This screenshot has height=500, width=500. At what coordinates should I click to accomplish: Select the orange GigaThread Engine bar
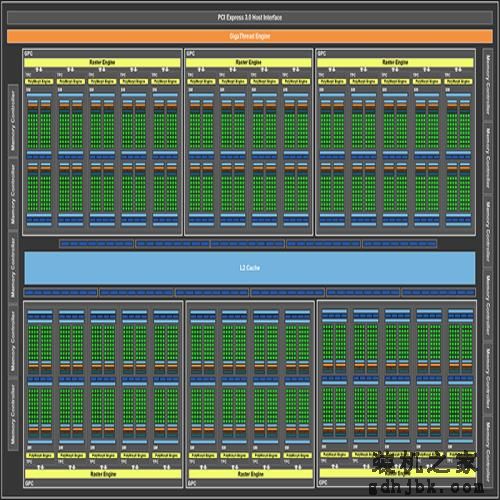[x=250, y=36]
